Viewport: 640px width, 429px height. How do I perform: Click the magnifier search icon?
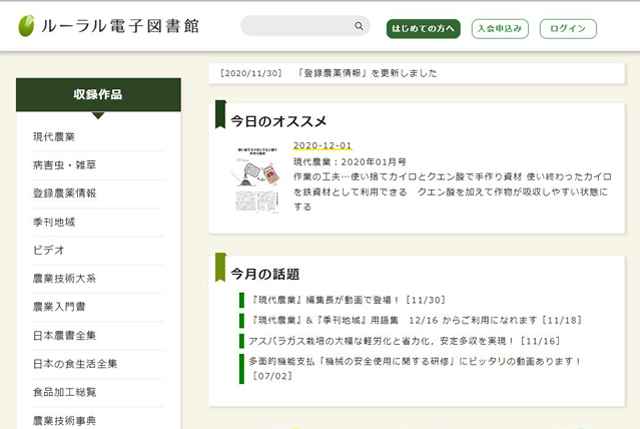pos(359,27)
